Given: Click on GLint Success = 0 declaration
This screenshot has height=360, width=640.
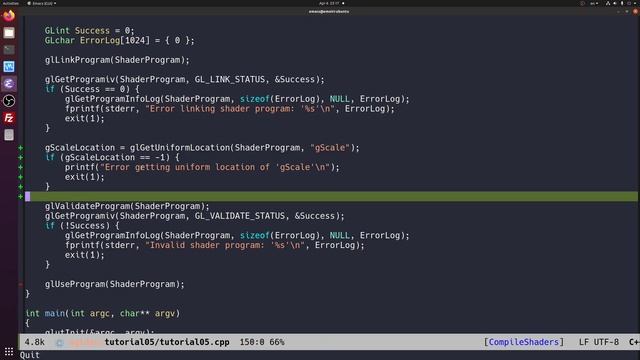Looking at the screenshot, I should click(x=89, y=31).
